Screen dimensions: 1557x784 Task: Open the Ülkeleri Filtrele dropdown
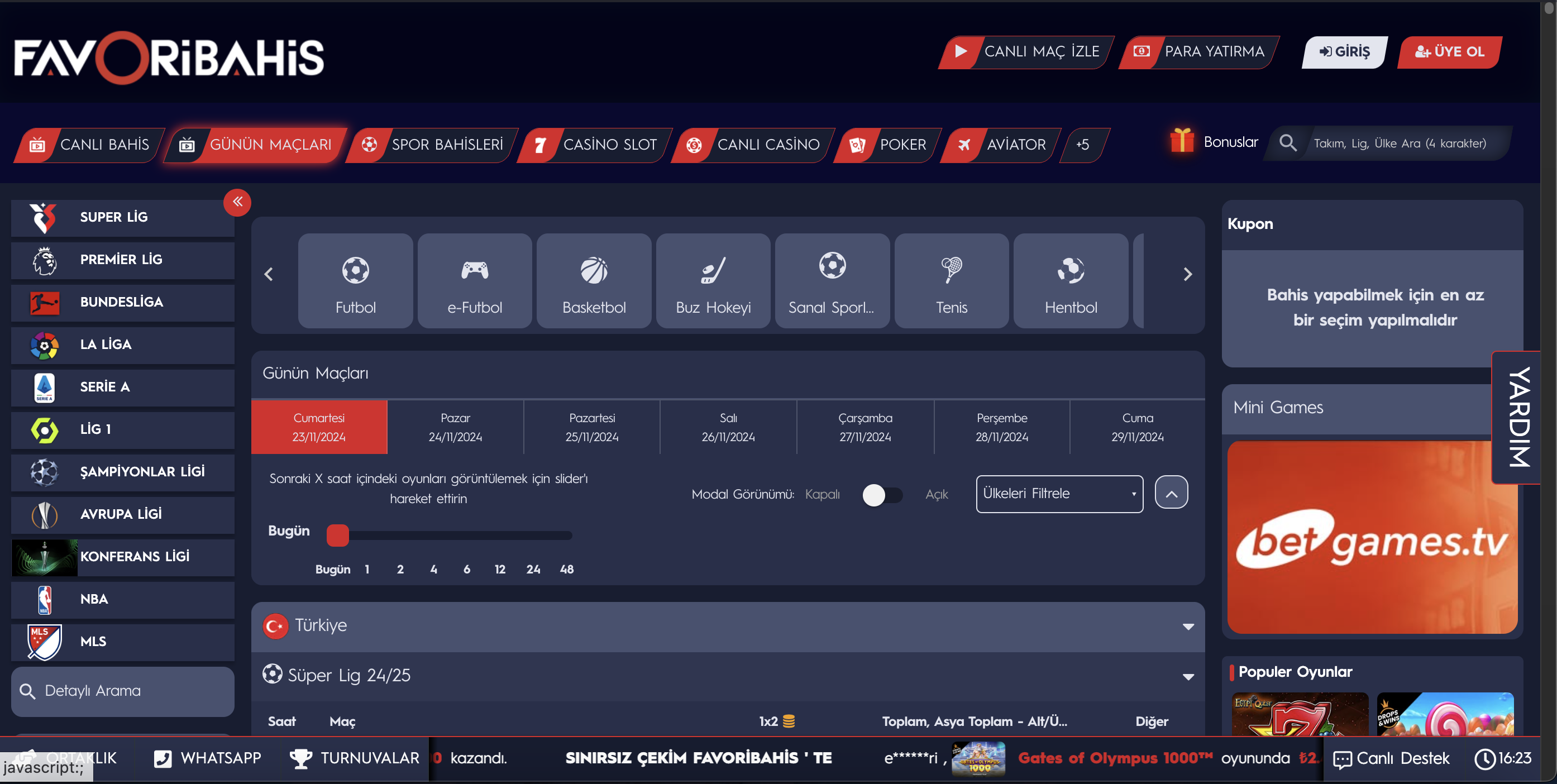pos(1059,494)
